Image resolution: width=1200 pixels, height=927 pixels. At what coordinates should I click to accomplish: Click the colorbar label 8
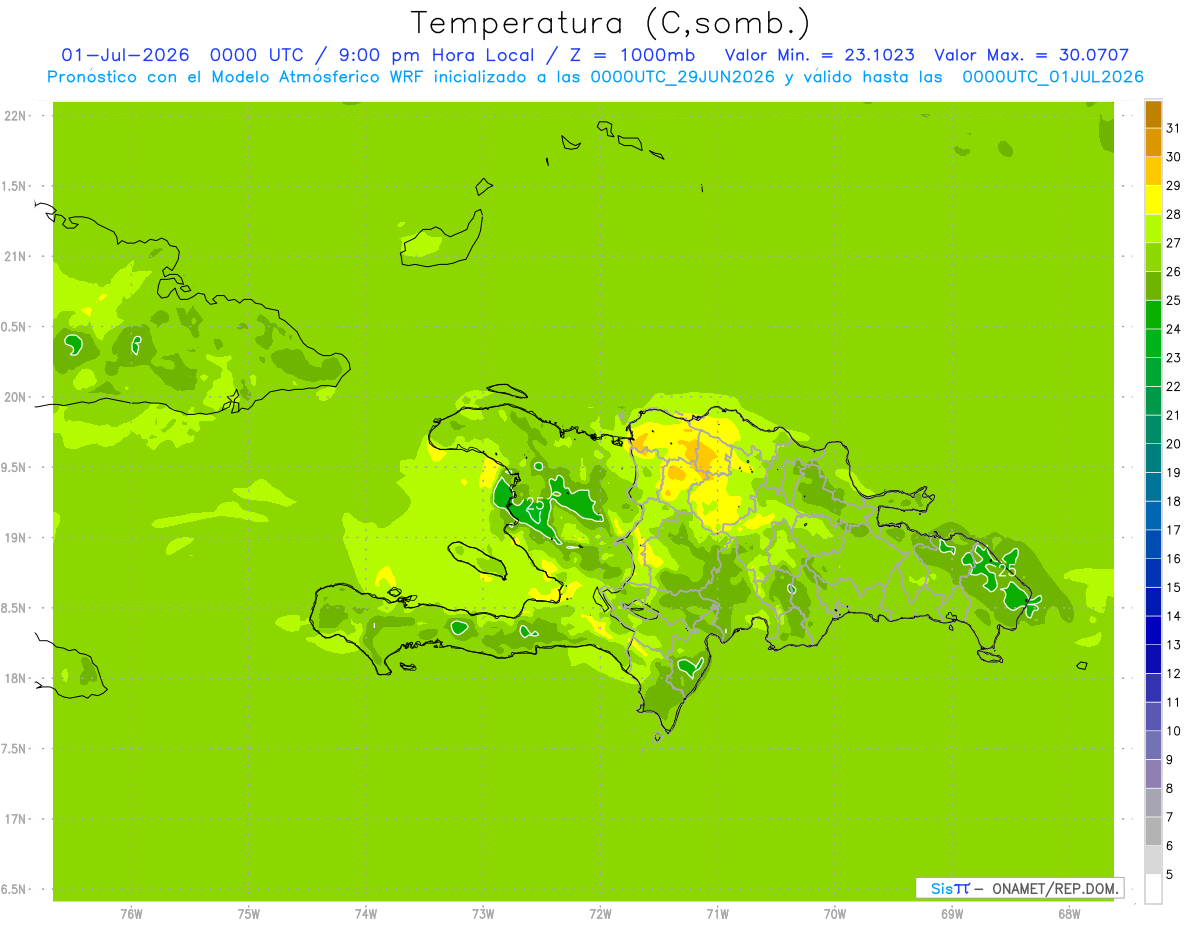(x=1170, y=788)
